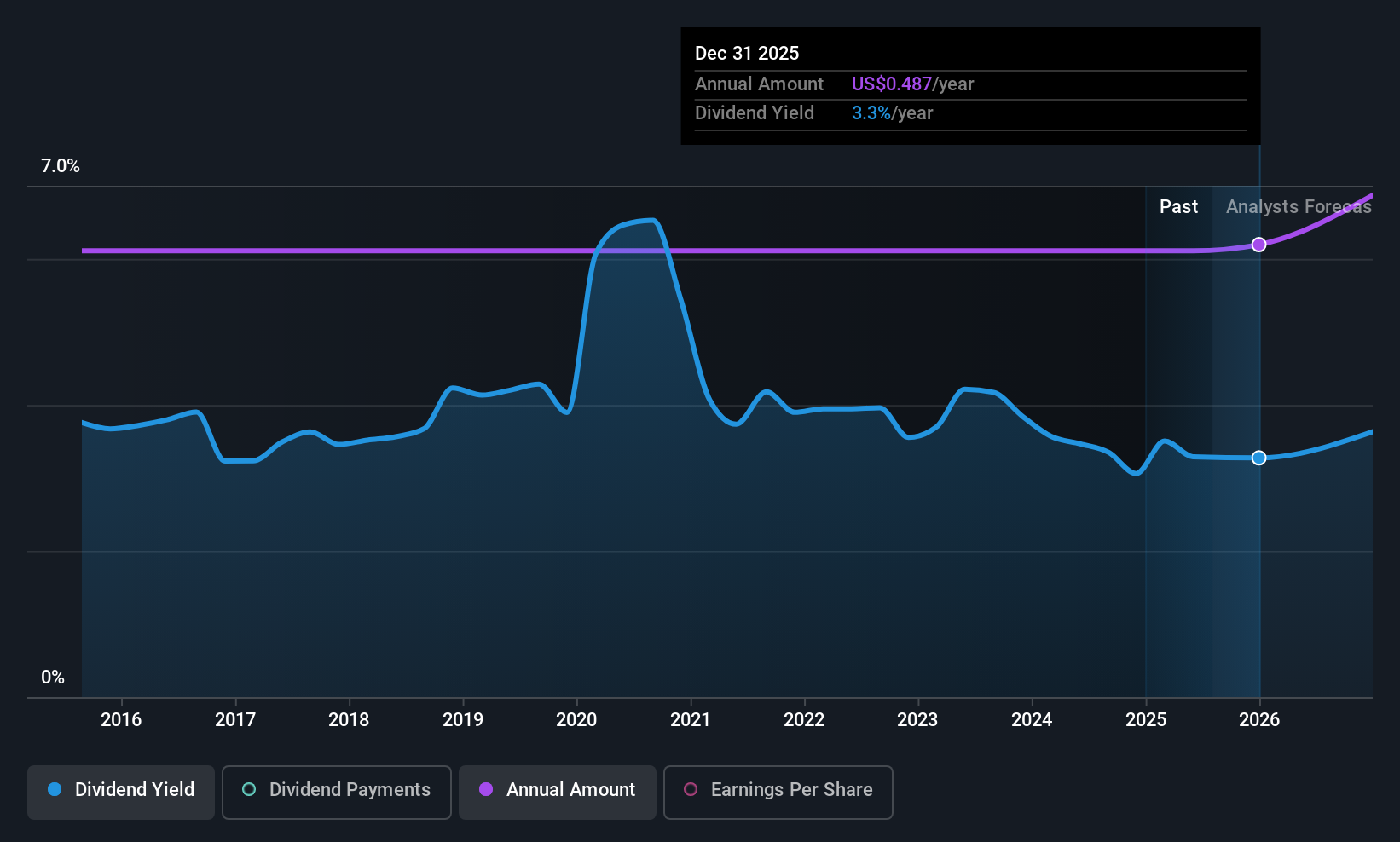
Task: Click the purple data point marker on Annual Amount line
Action: click(1258, 245)
